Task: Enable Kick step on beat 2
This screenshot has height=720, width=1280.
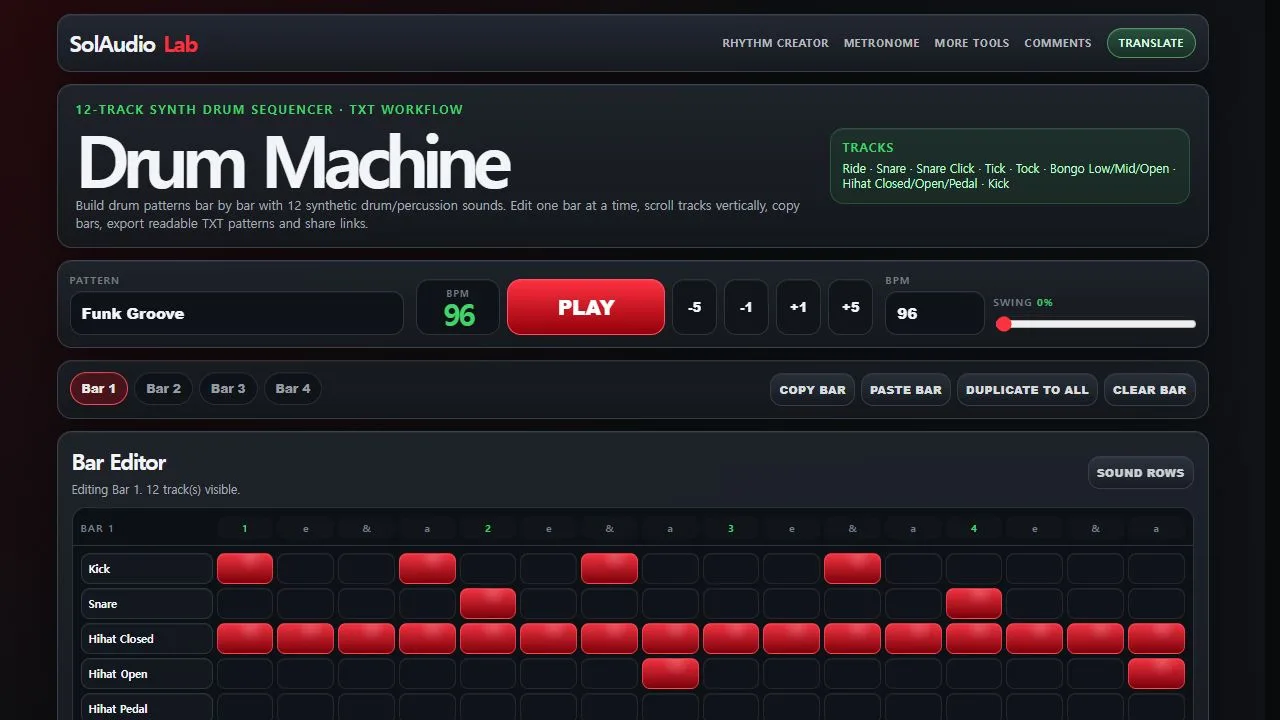Action: pos(488,569)
